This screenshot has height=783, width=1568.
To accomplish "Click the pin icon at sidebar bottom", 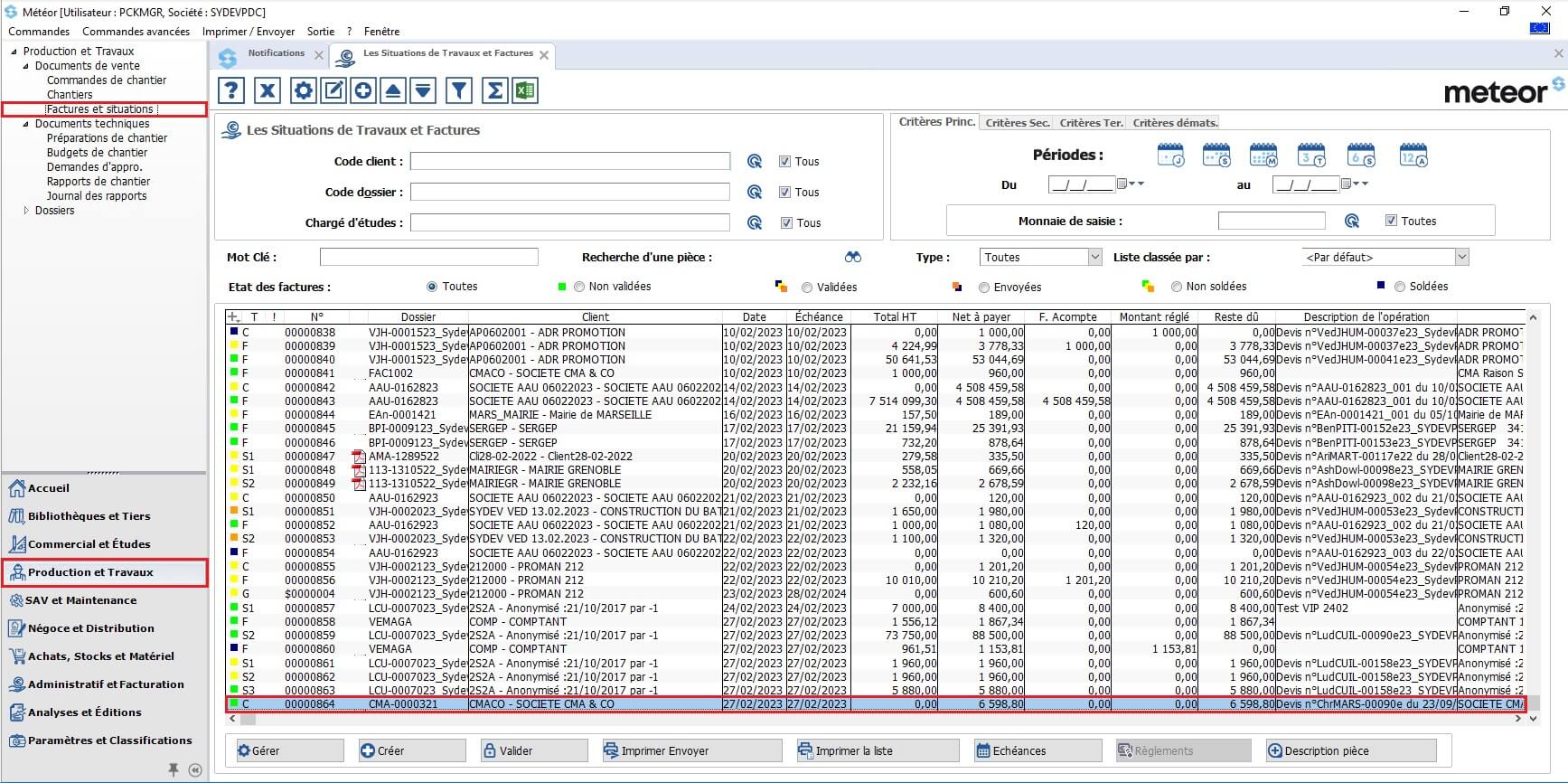I will [174, 769].
